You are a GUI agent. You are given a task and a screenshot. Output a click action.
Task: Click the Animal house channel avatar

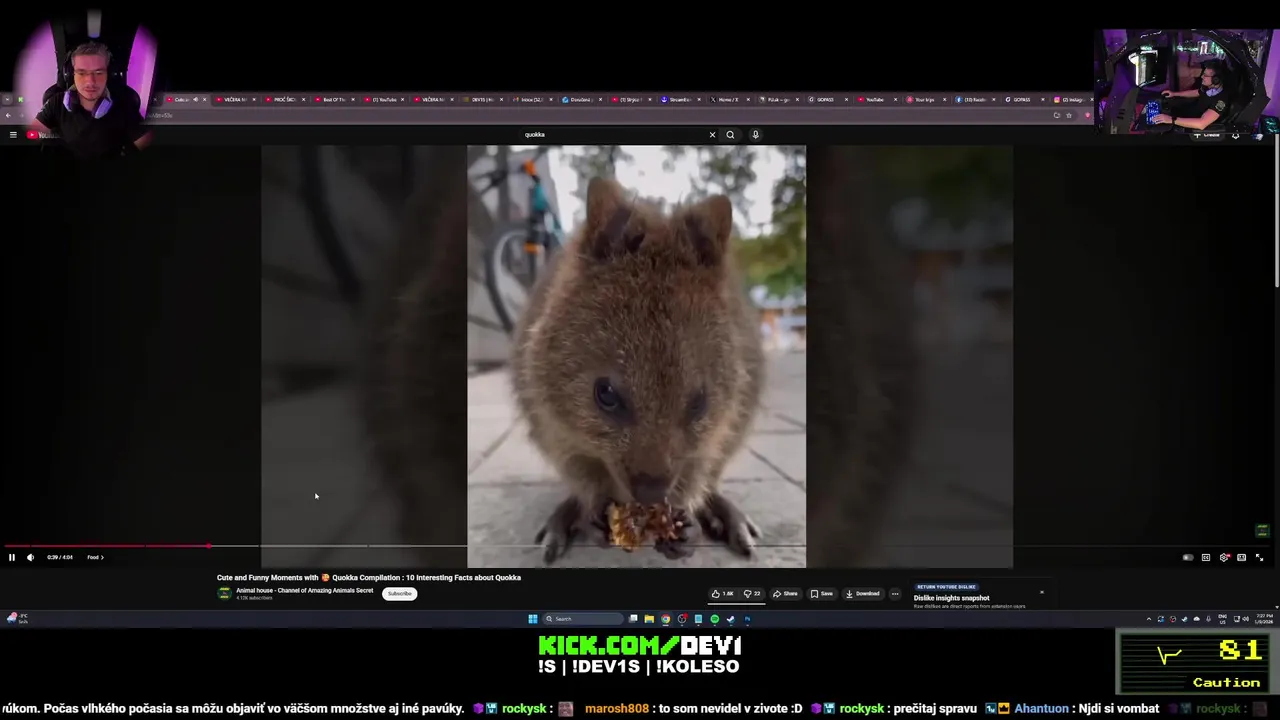[x=224, y=593]
